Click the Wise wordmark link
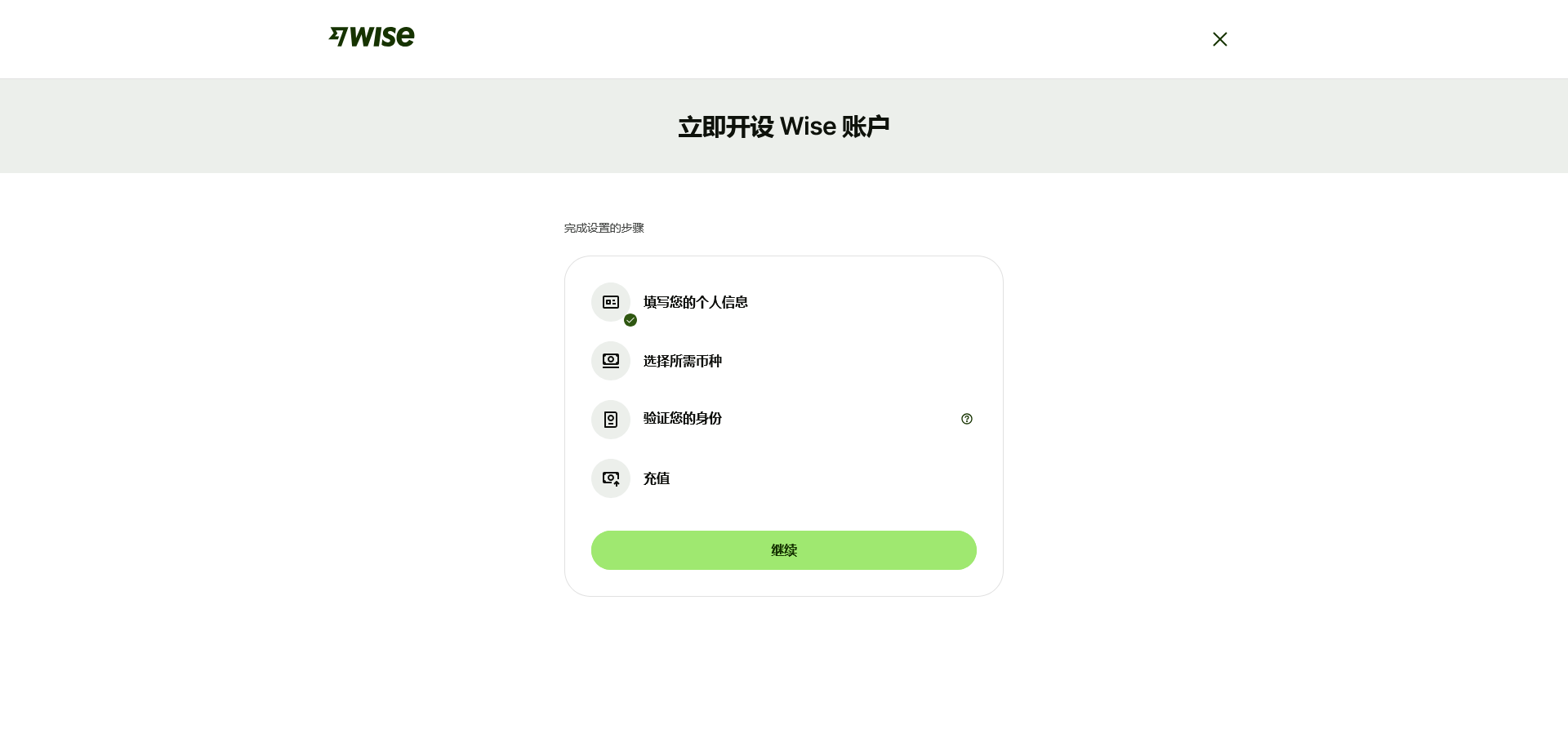 (371, 36)
